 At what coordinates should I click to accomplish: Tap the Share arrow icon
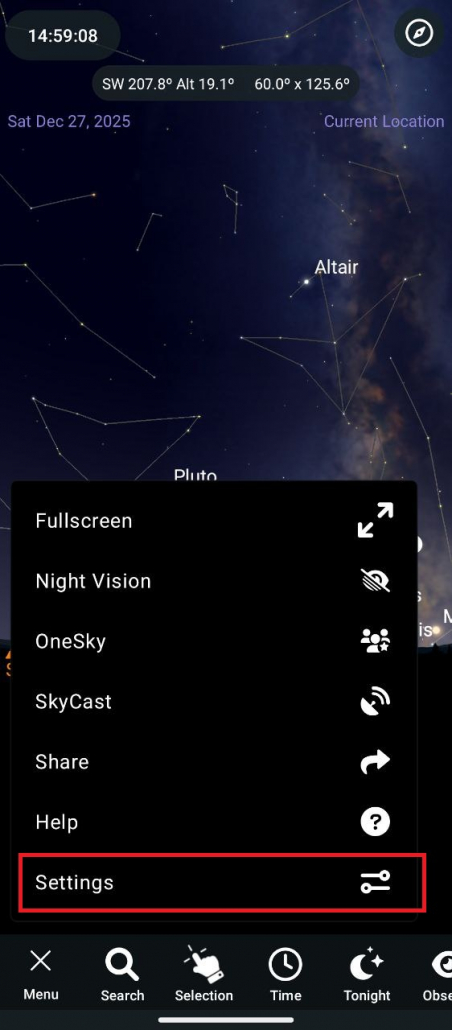pyautogui.click(x=375, y=762)
